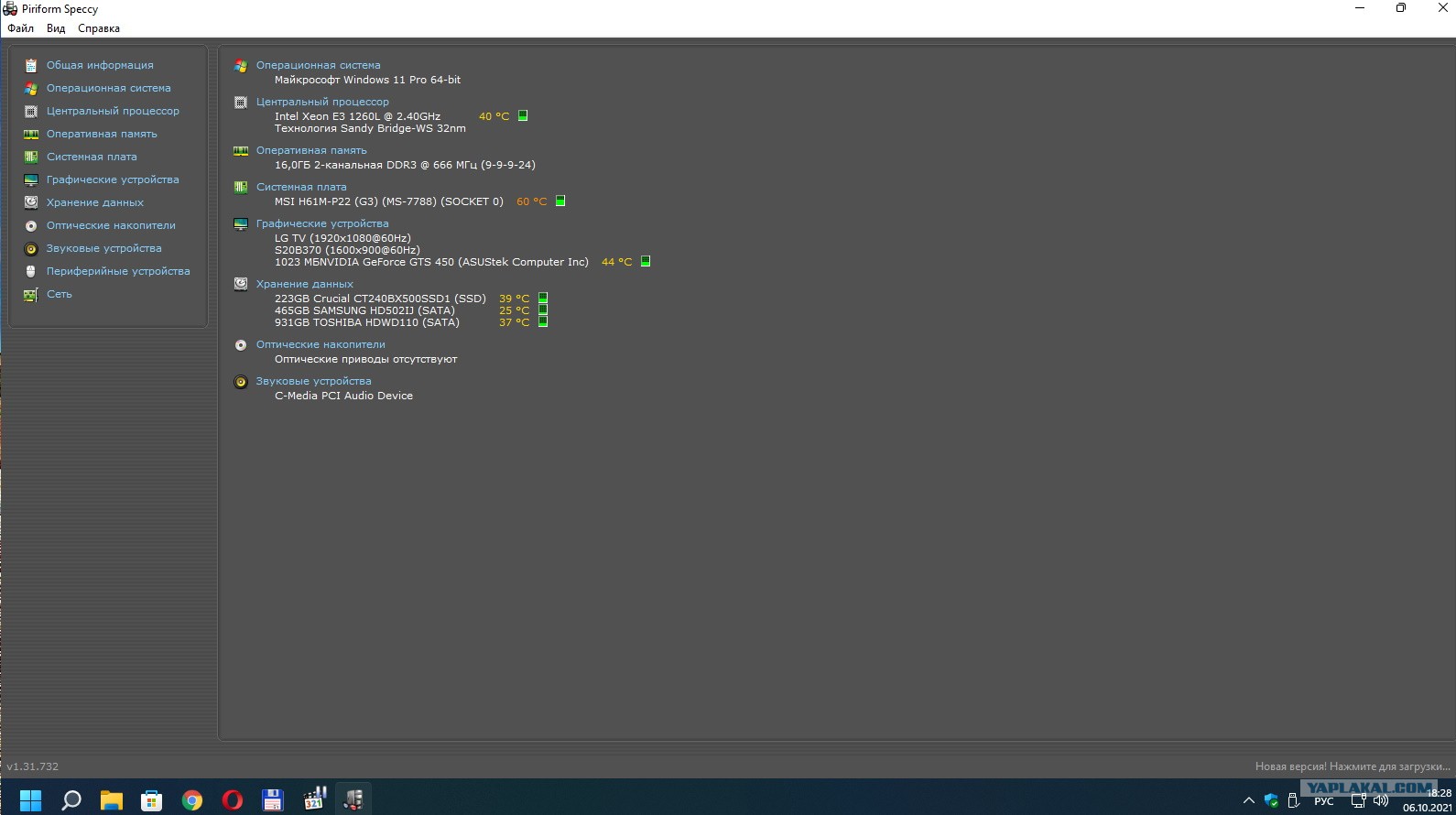The width and height of the screenshot is (1456, 815).
Task: Click the new version download notice
Action: tap(1353, 766)
